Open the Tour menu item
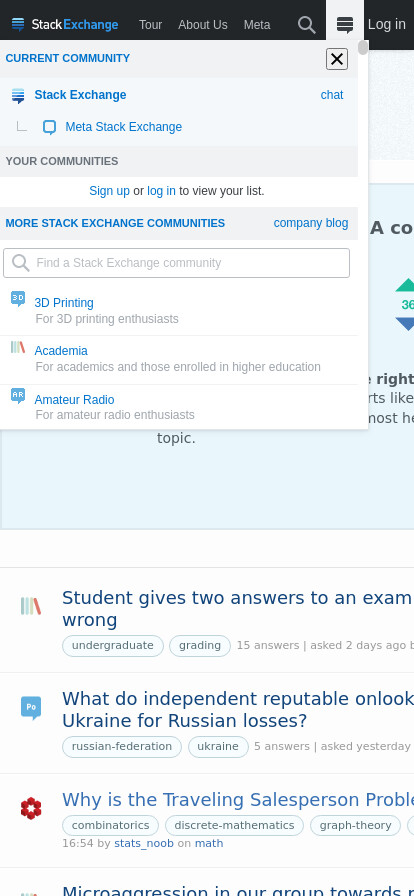Viewport: 414px width, 896px height. (150, 25)
